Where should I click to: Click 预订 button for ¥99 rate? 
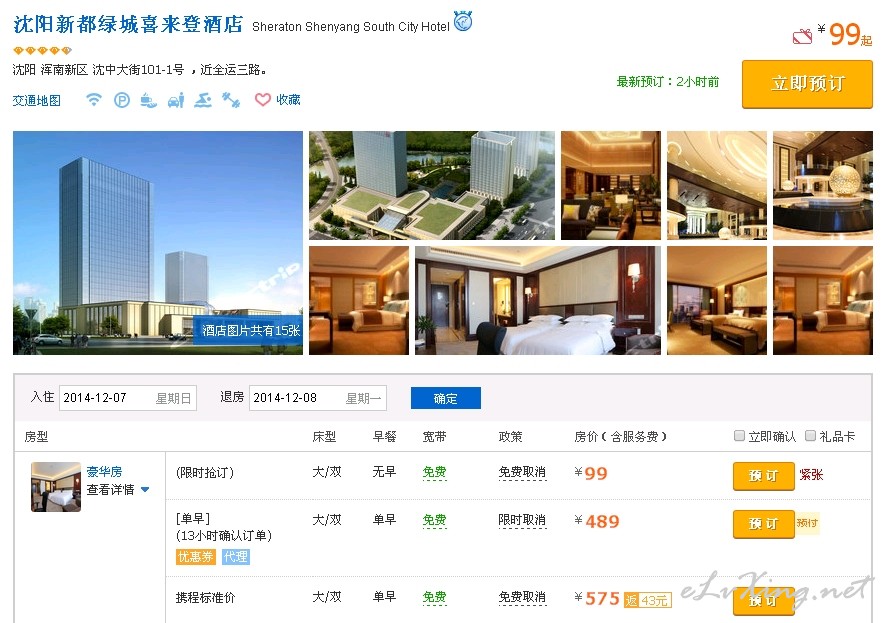click(x=764, y=476)
